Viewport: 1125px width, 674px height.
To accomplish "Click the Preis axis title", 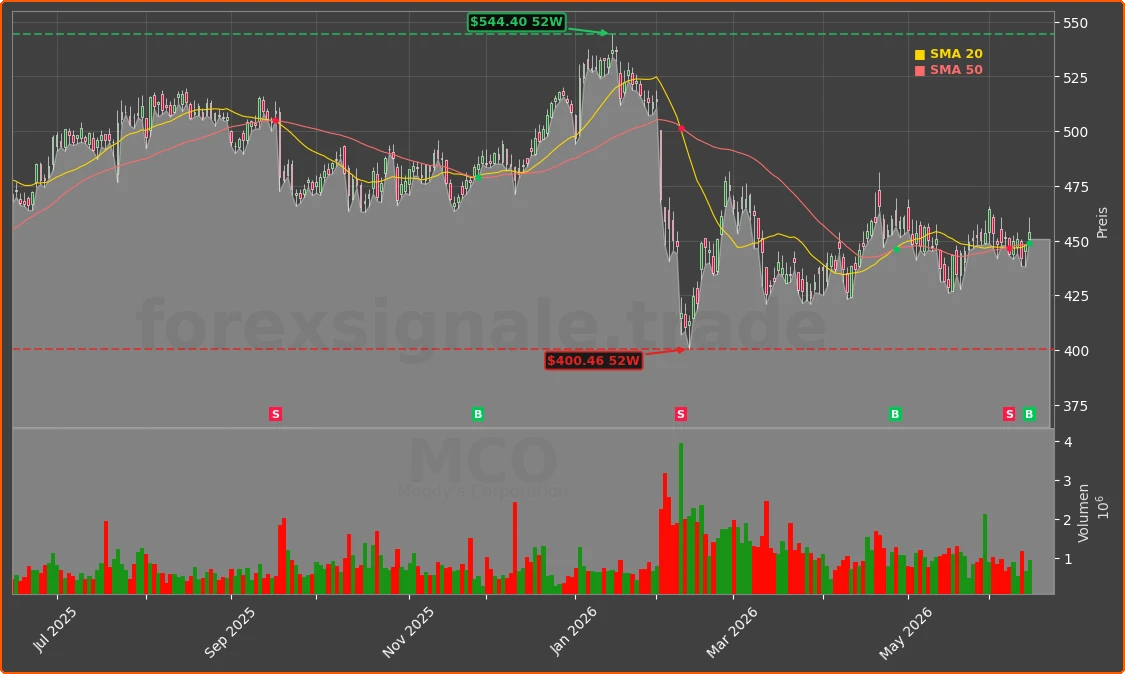I will 1103,223.
